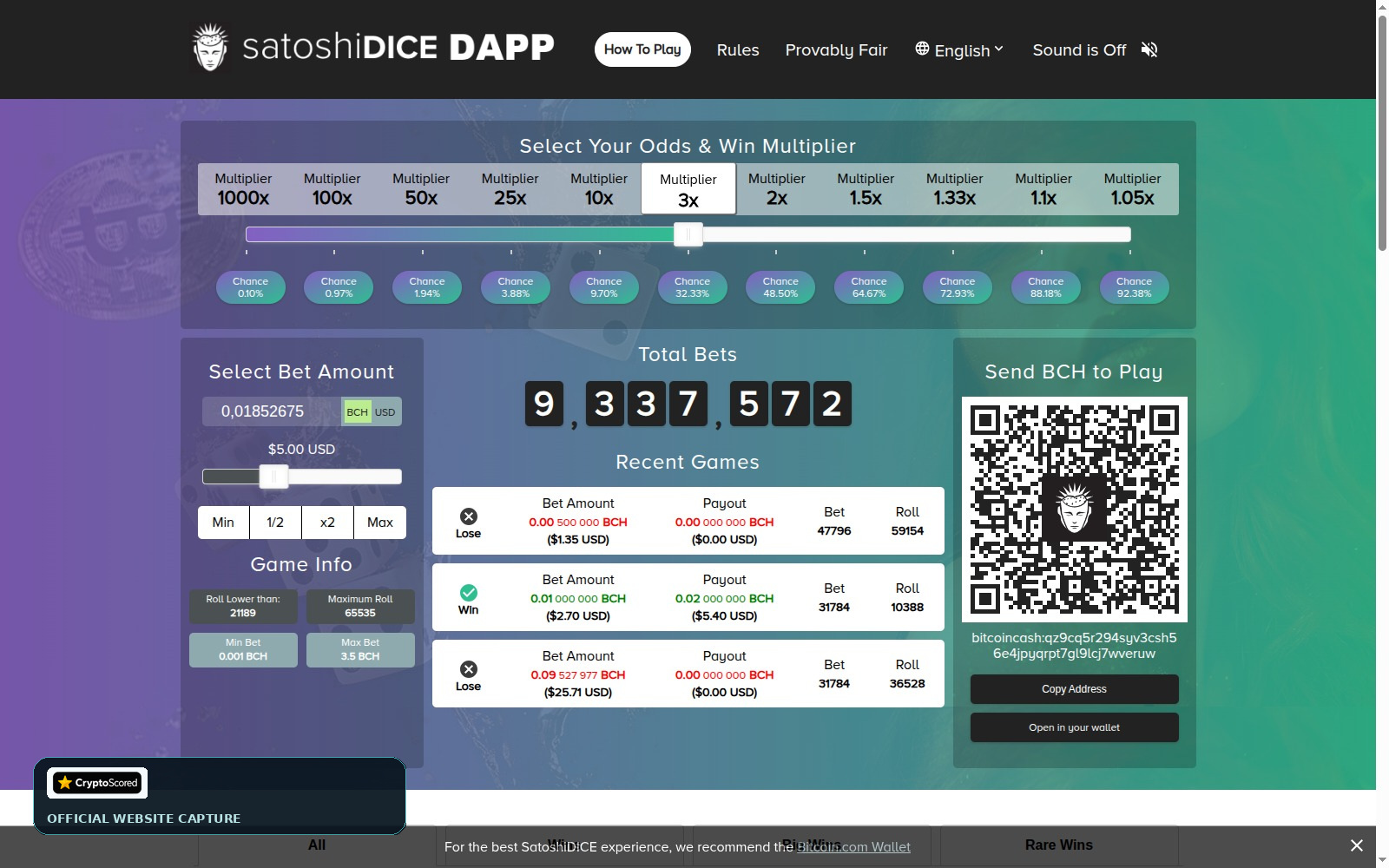The width and height of the screenshot is (1389, 868).
Task: Choose the Chance 64.67% pill
Action: coord(869,287)
